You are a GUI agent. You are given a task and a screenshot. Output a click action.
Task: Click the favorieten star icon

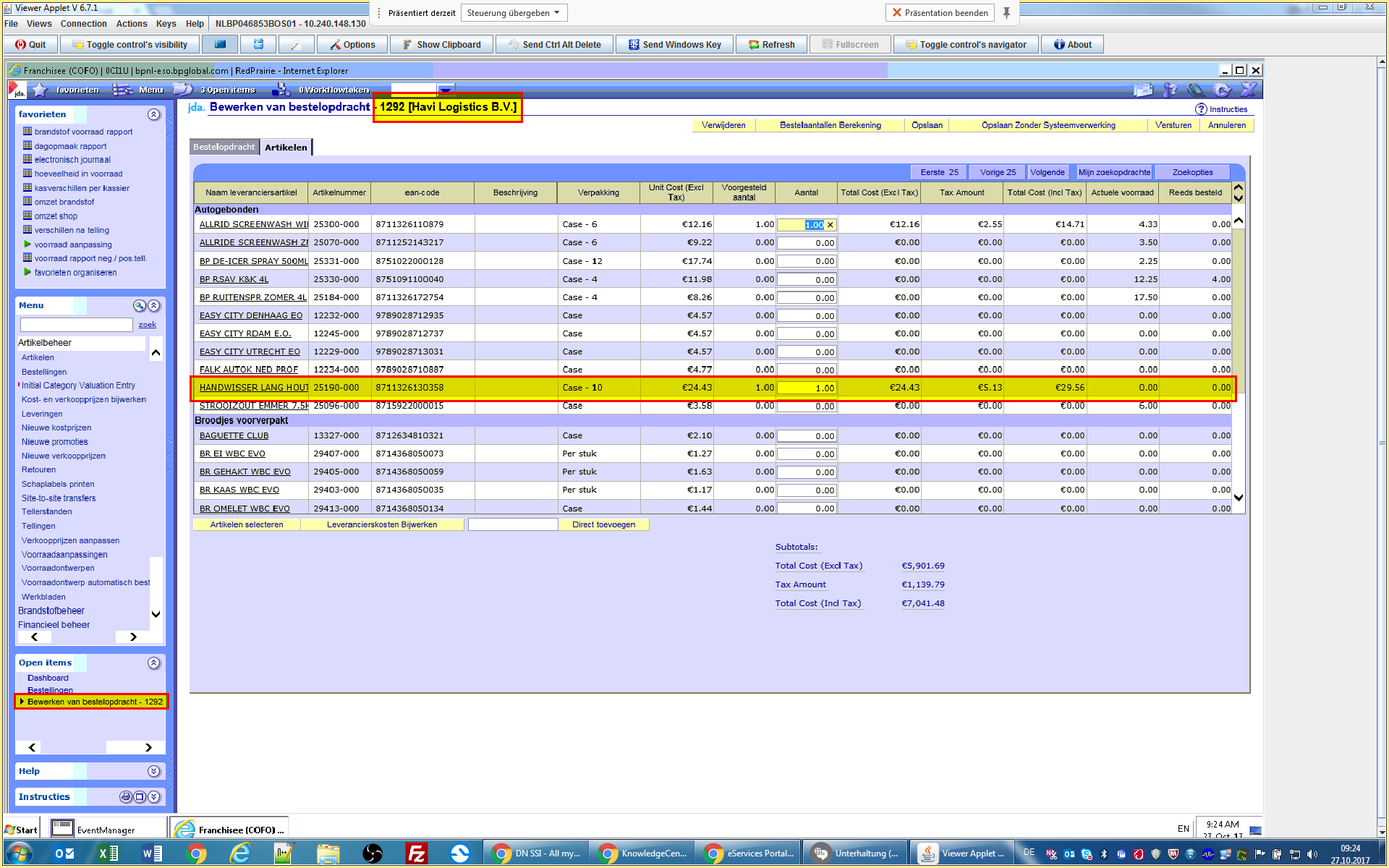tap(40, 90)
